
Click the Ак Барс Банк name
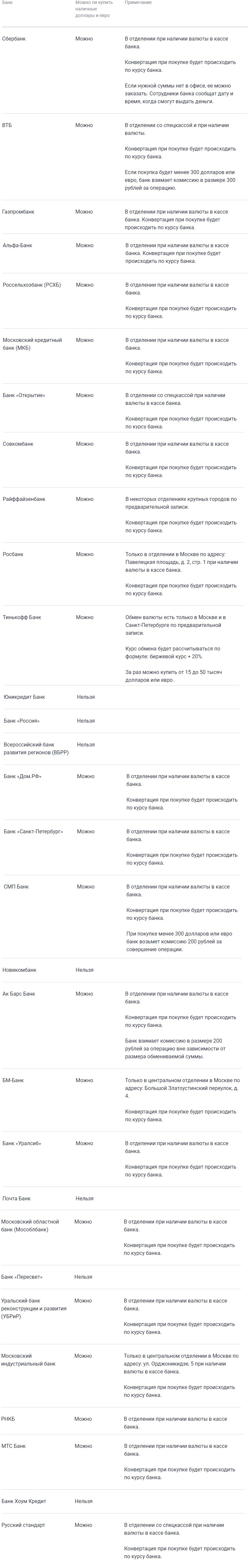19,993
